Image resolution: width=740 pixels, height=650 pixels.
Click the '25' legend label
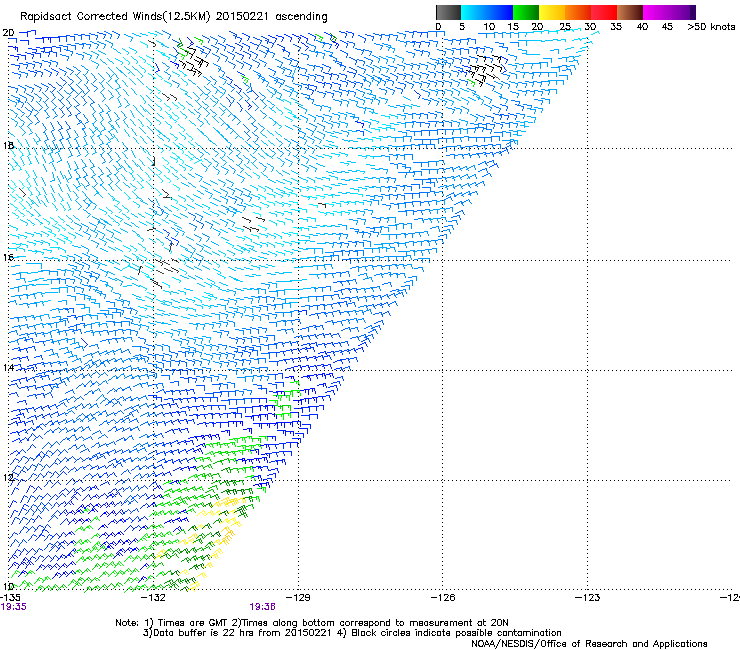564,27
